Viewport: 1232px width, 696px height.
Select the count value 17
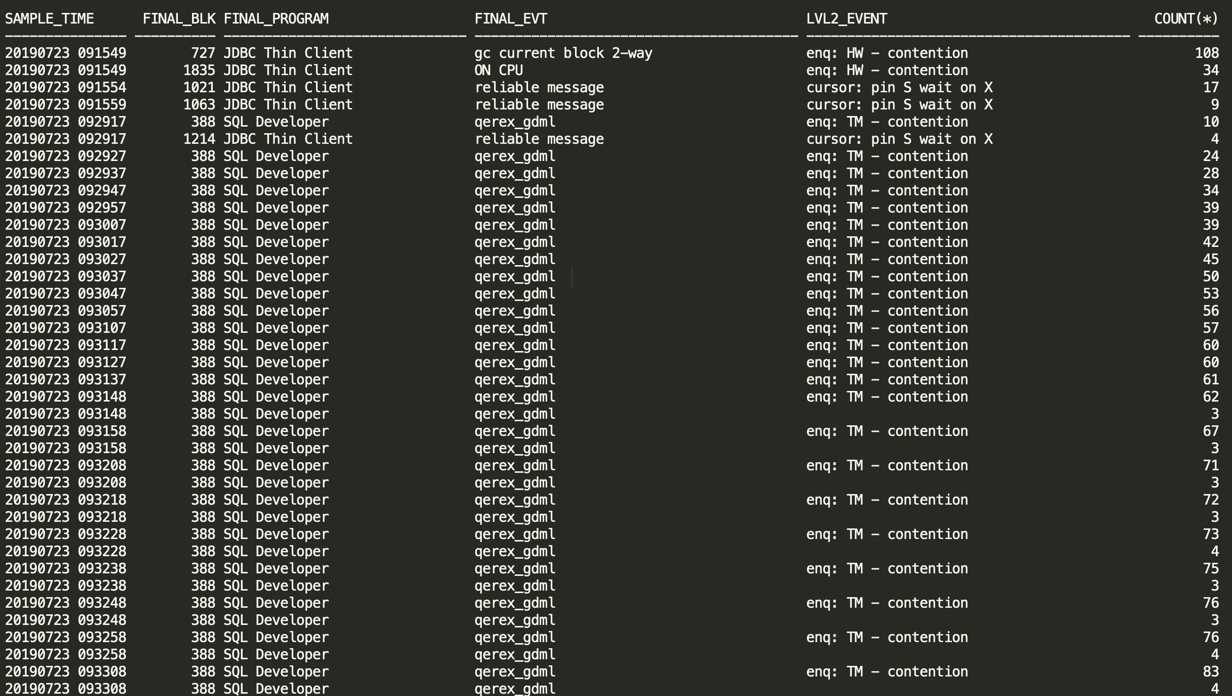(x=1210, y=87)
